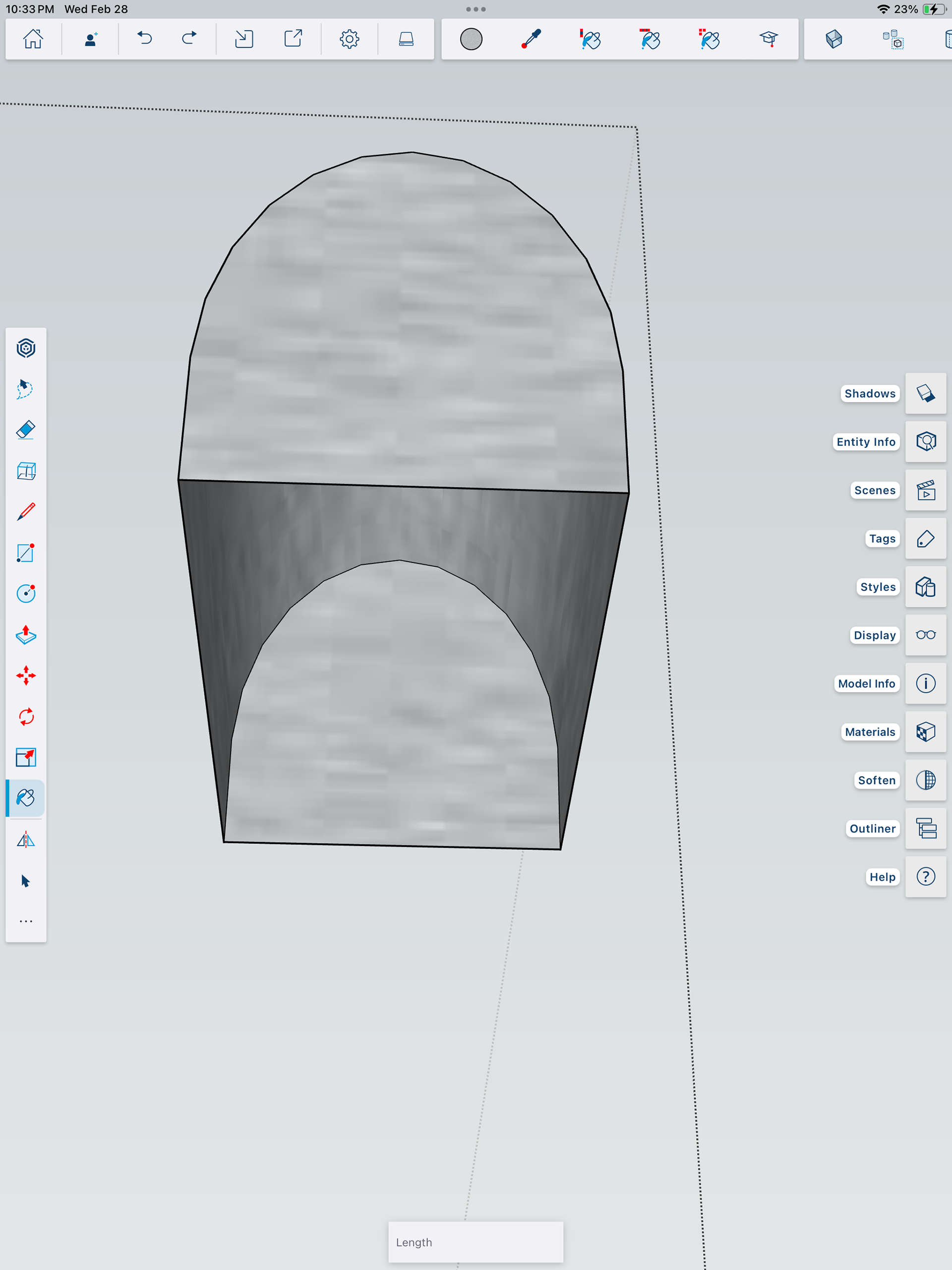Viewport: 952px width, 1270px height.
Task: Open the Materials panel
Action: pyautogui.click(x=925, y=731)
